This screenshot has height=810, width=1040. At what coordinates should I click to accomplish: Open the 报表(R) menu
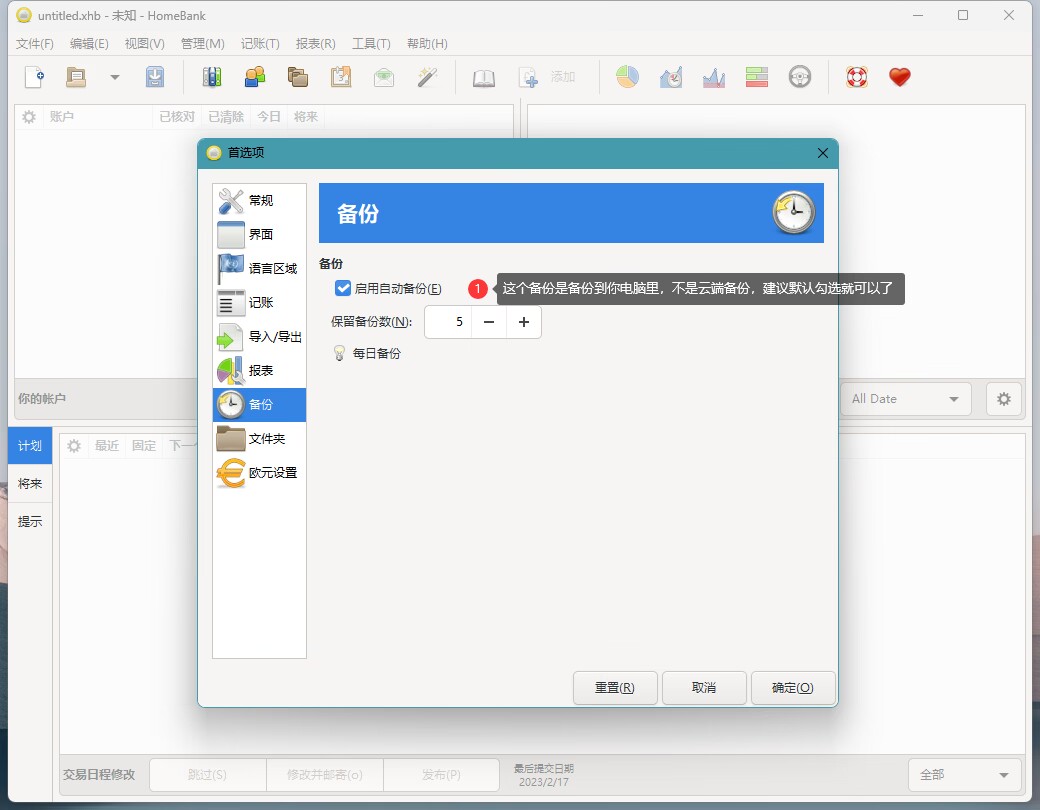(316, 44)
